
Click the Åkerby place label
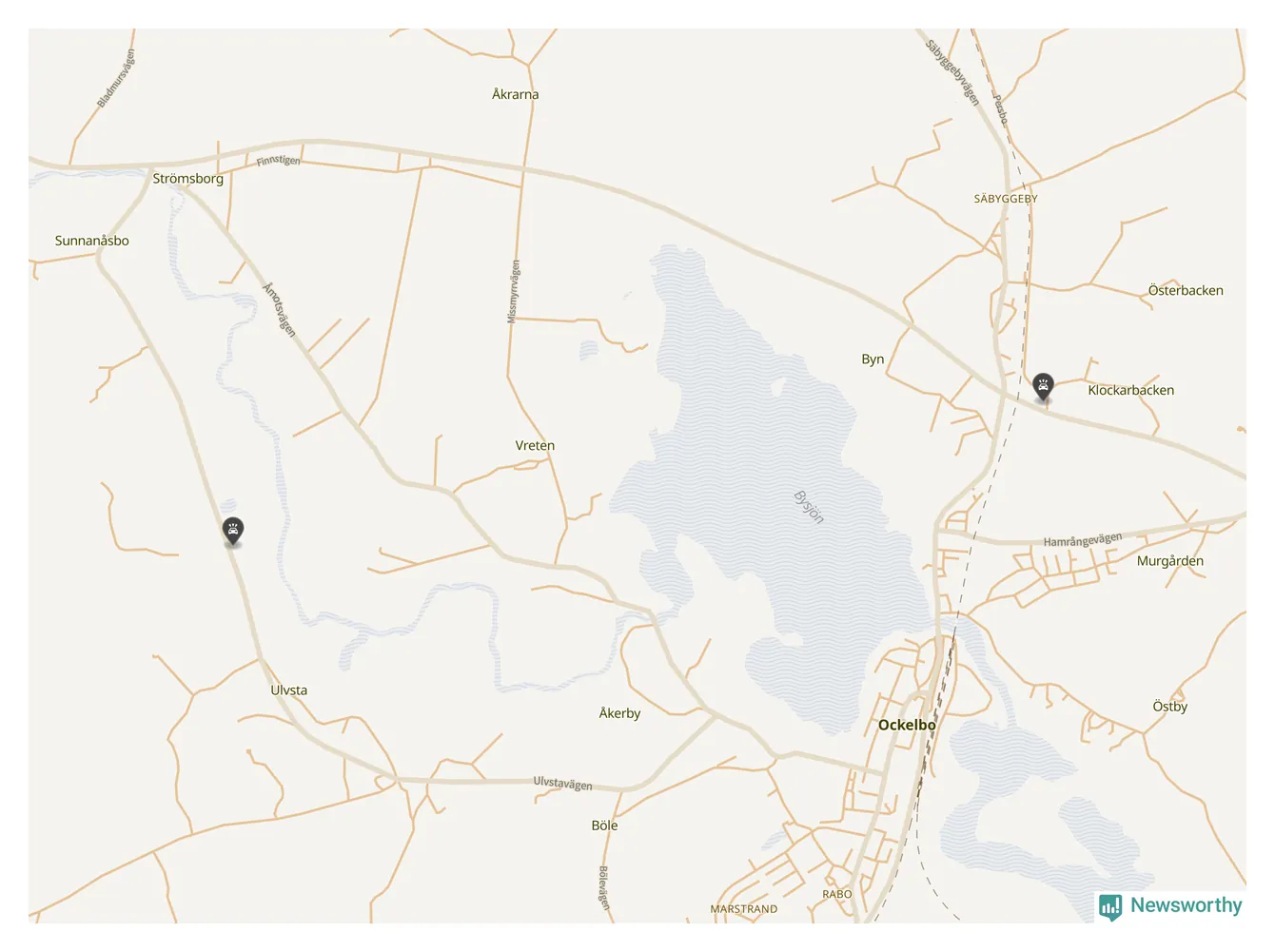619,713
